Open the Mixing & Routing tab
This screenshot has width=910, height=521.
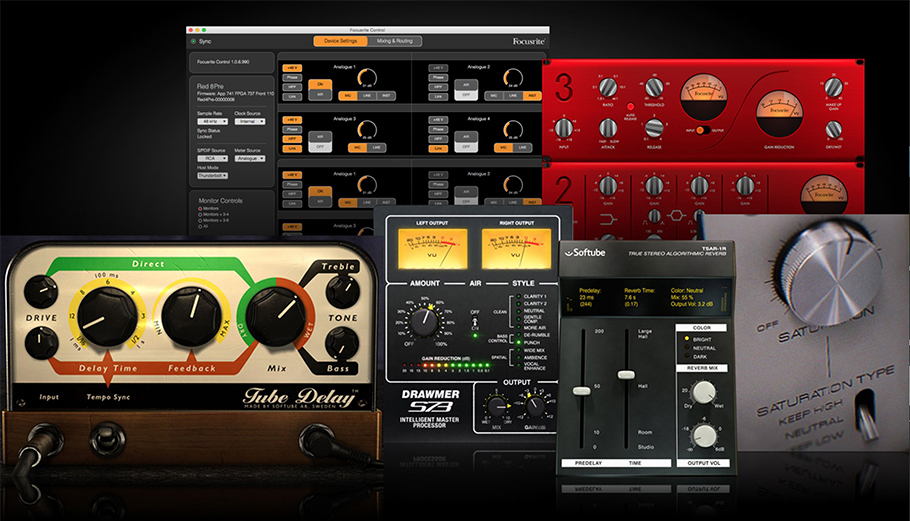point(395,41)
